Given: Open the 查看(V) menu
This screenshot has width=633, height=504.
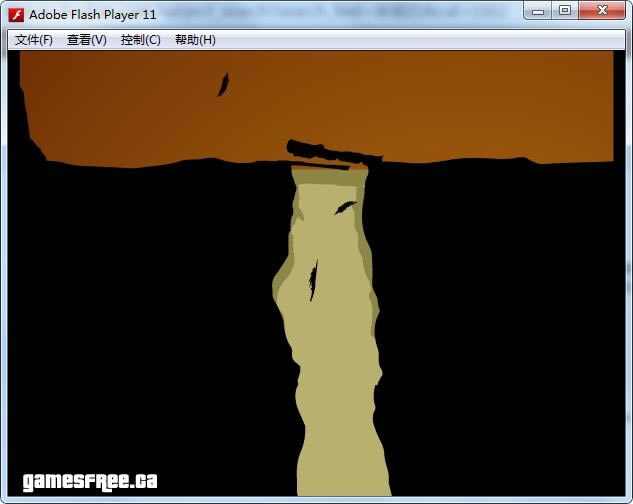Looking at the screenshot, I should point(87,40).
